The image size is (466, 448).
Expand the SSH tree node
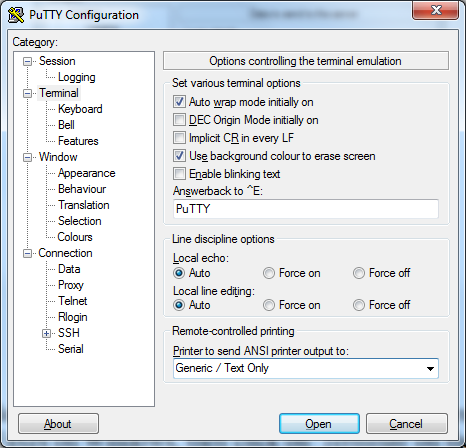tap(47, 333)
